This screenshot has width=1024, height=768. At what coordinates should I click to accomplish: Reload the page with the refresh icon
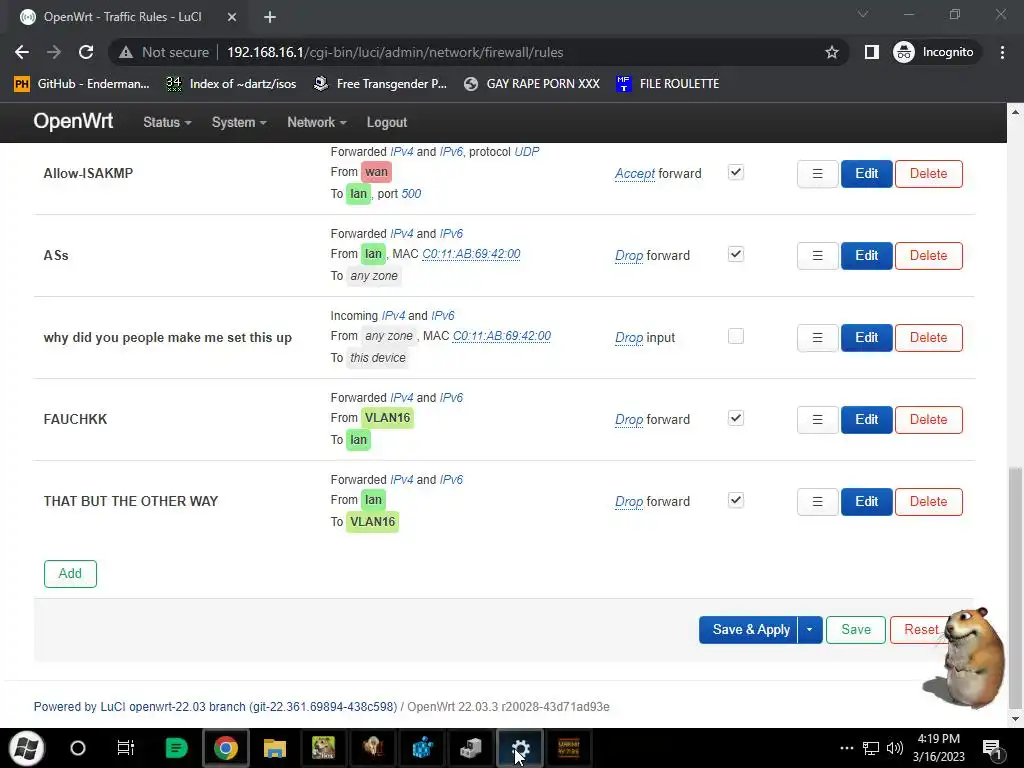coord(86,52)
